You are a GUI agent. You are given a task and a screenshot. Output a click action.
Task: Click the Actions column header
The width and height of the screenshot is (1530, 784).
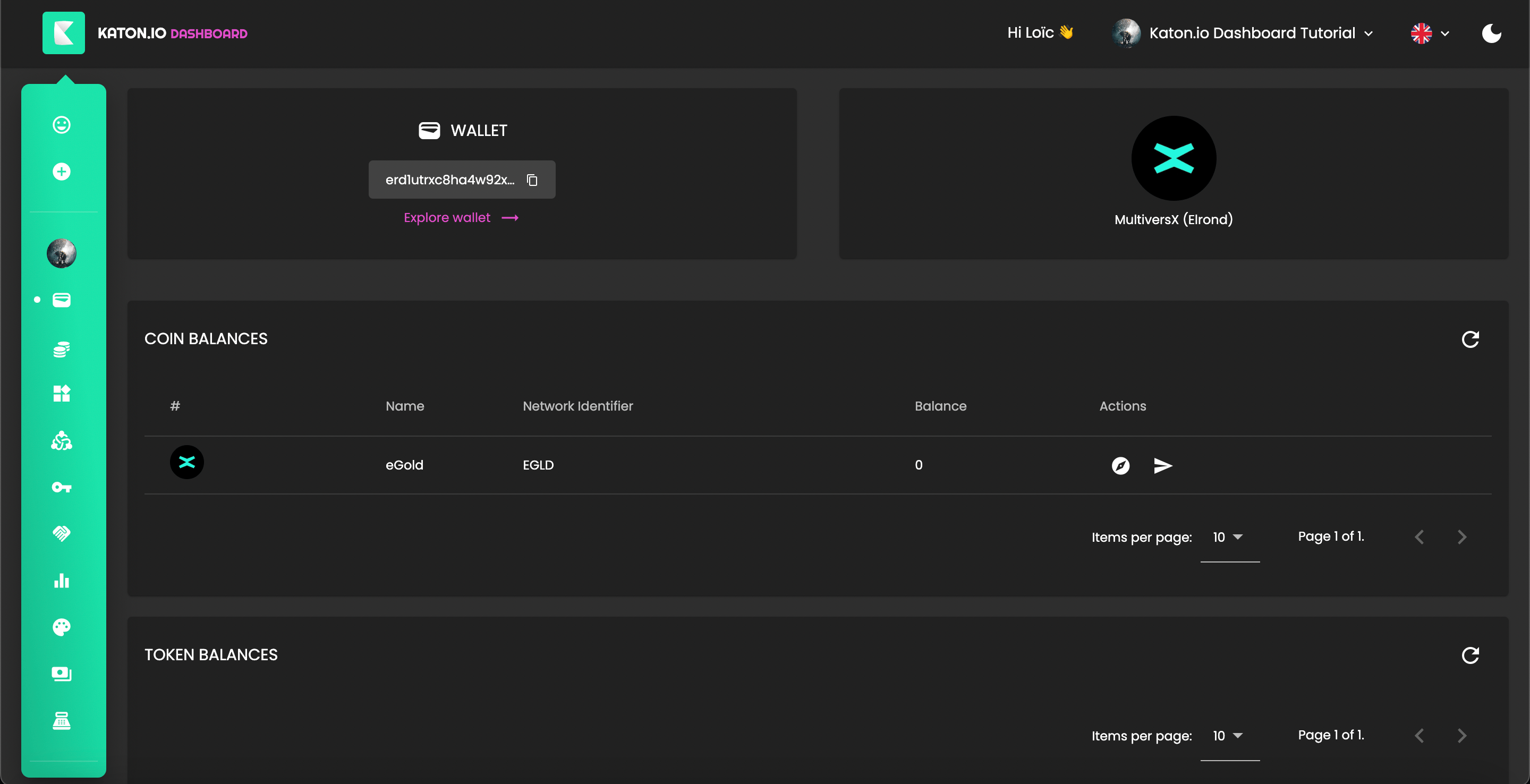click(x=1123, y=406)
